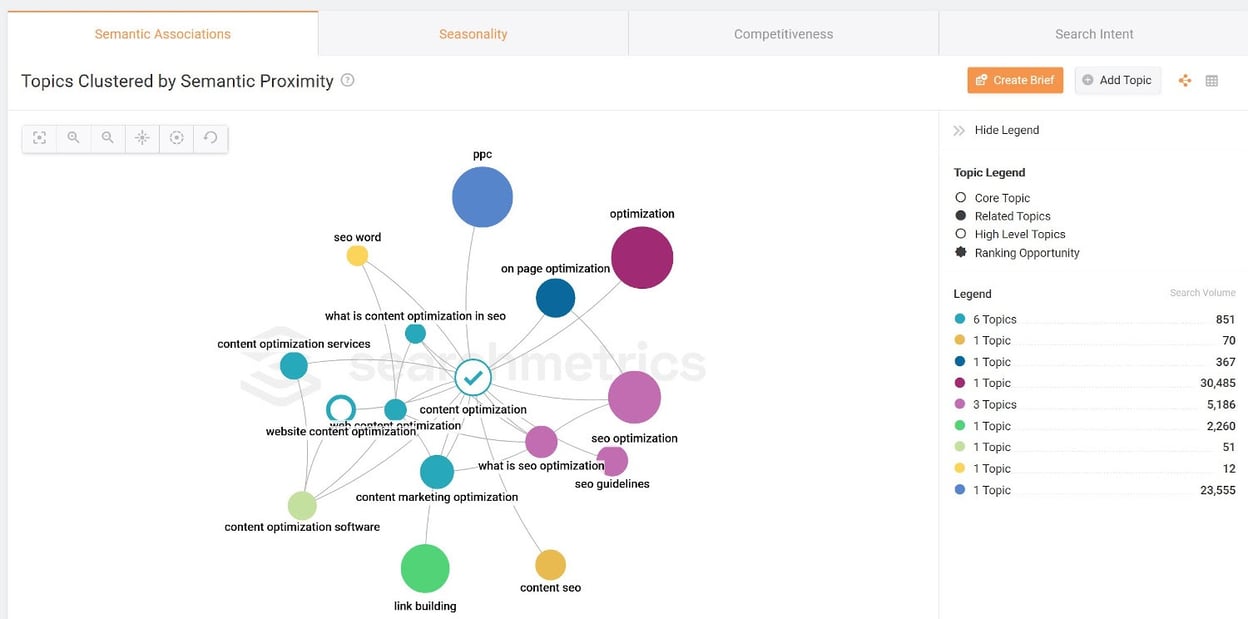This screenshot has width=1248, height=619.
Task: Open the info tooltip beside the page title
Action: coord(346,80)
